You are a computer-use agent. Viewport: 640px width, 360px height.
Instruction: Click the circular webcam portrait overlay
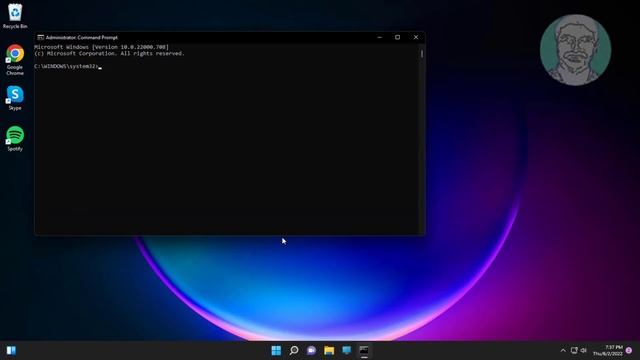(x=576, y=50)
